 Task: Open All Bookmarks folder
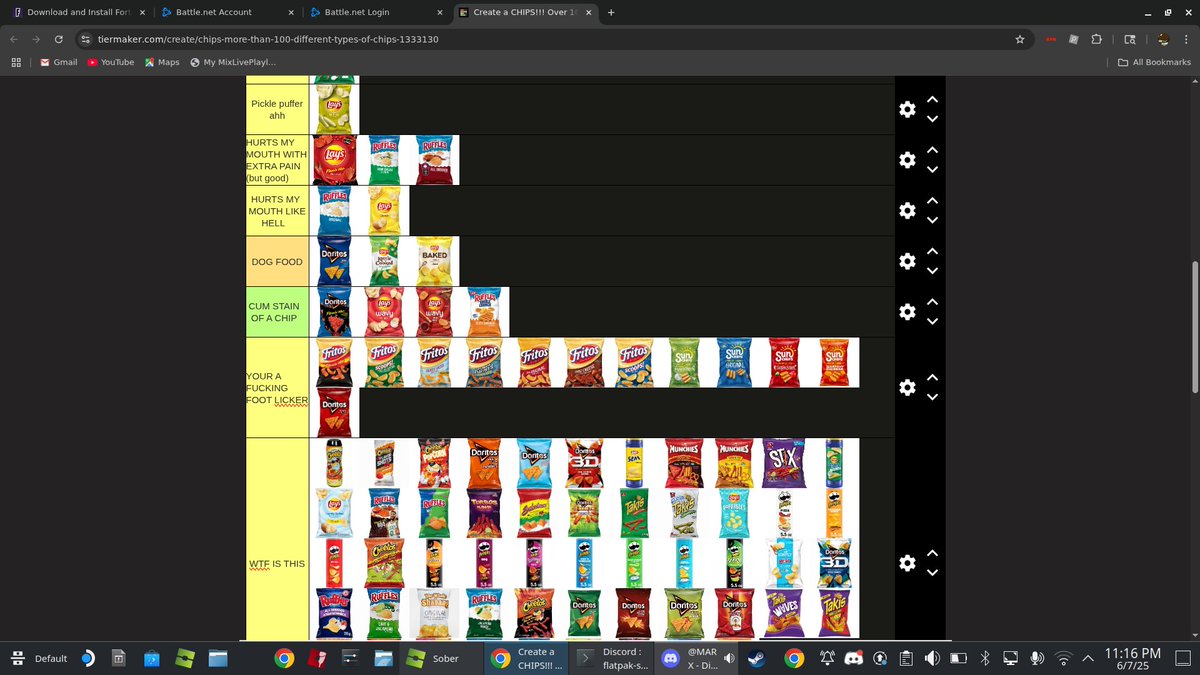(1154, 62)
